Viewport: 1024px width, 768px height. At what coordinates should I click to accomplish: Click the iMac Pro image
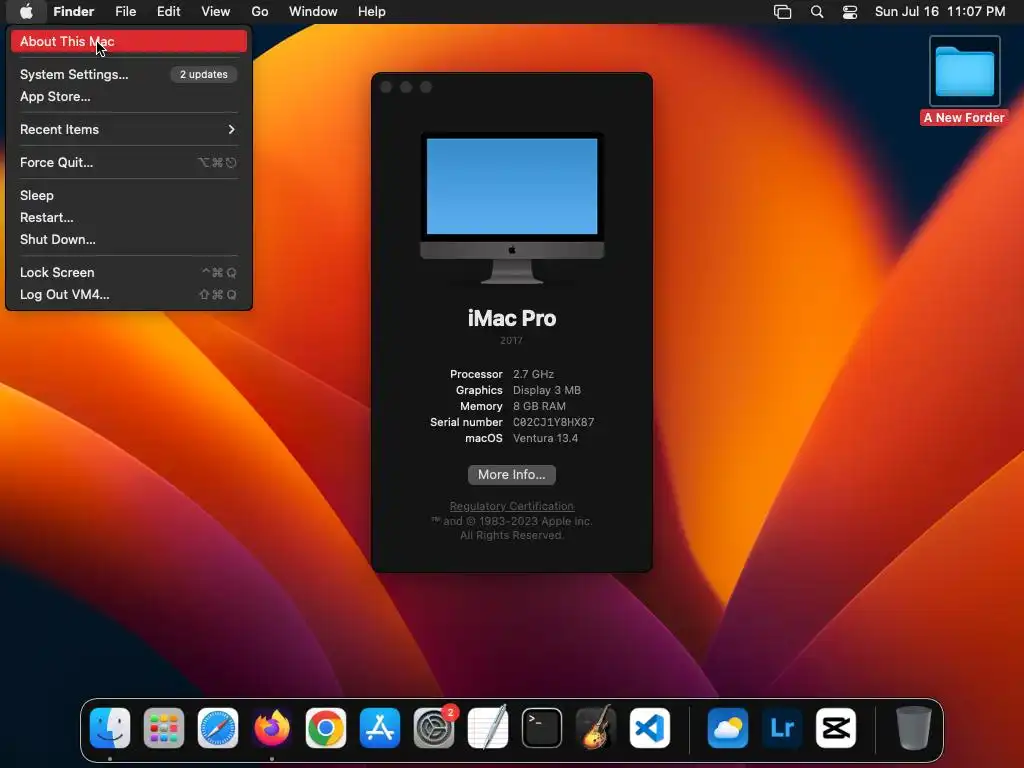point(512,208)
